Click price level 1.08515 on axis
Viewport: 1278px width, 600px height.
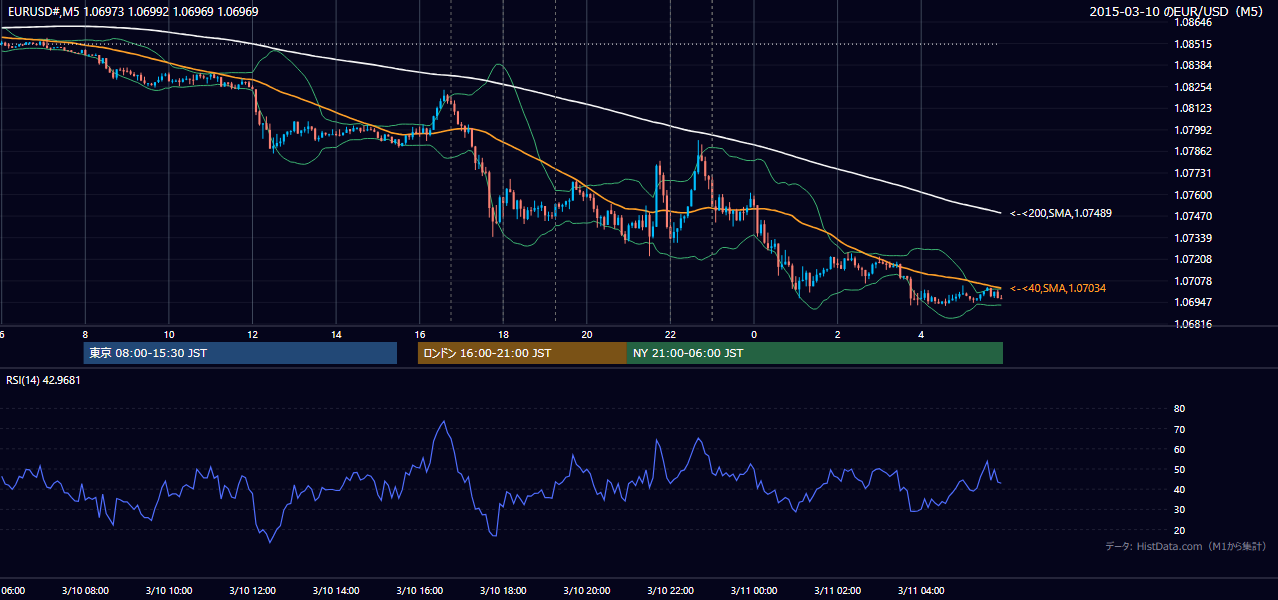[x=1194, y=44]
